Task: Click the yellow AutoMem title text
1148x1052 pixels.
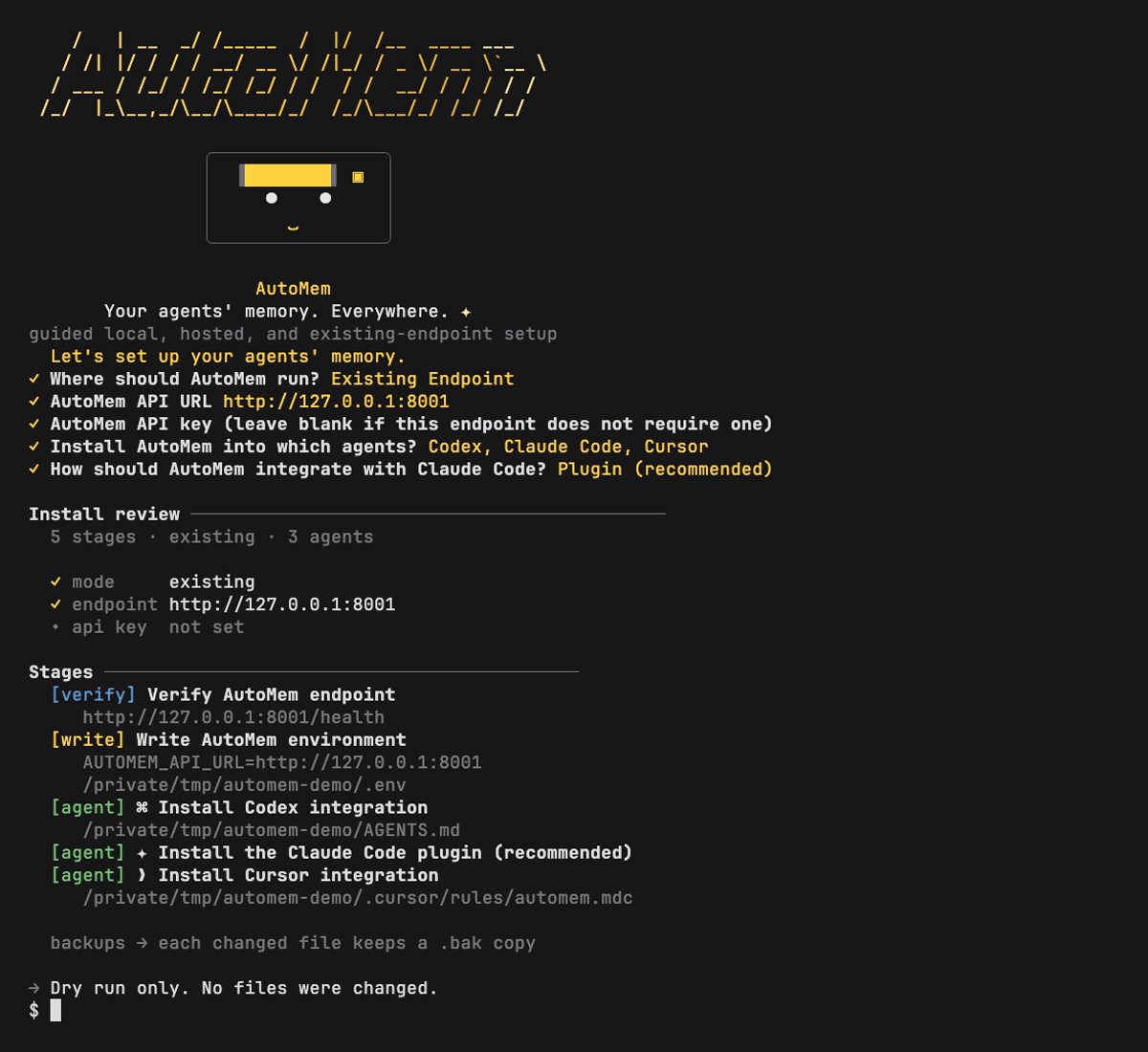Action: click(293, 289)
